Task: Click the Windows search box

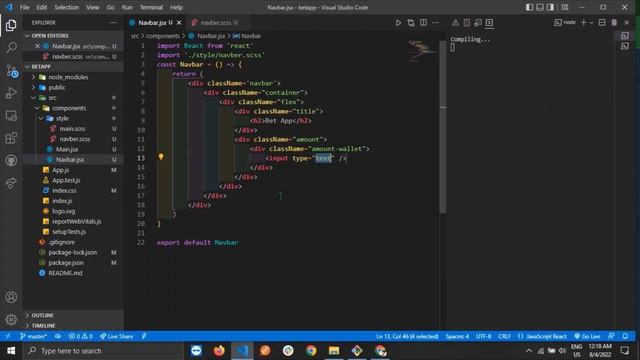Action: 104,351
